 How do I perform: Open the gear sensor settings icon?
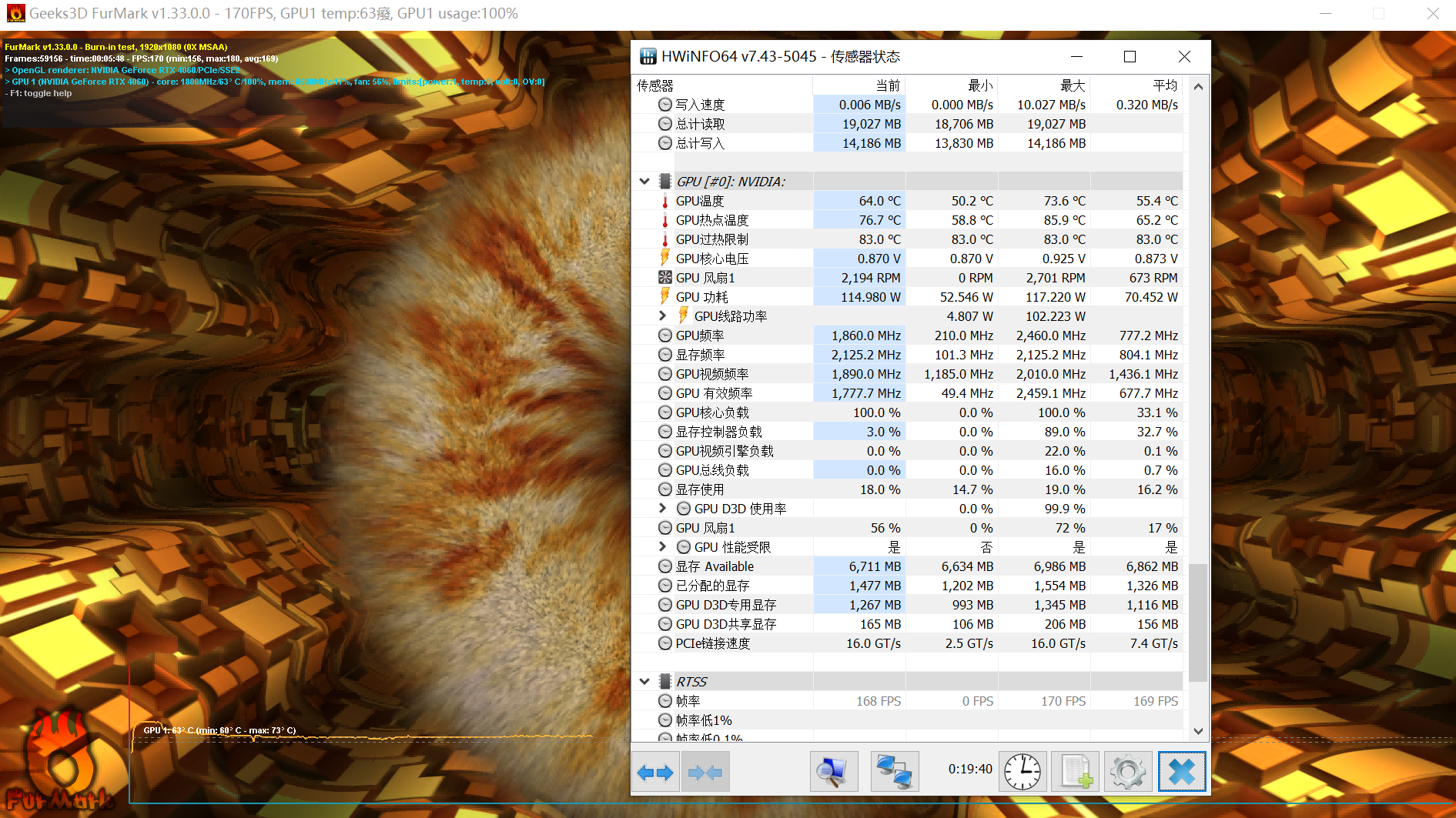tap(1128, 772)
